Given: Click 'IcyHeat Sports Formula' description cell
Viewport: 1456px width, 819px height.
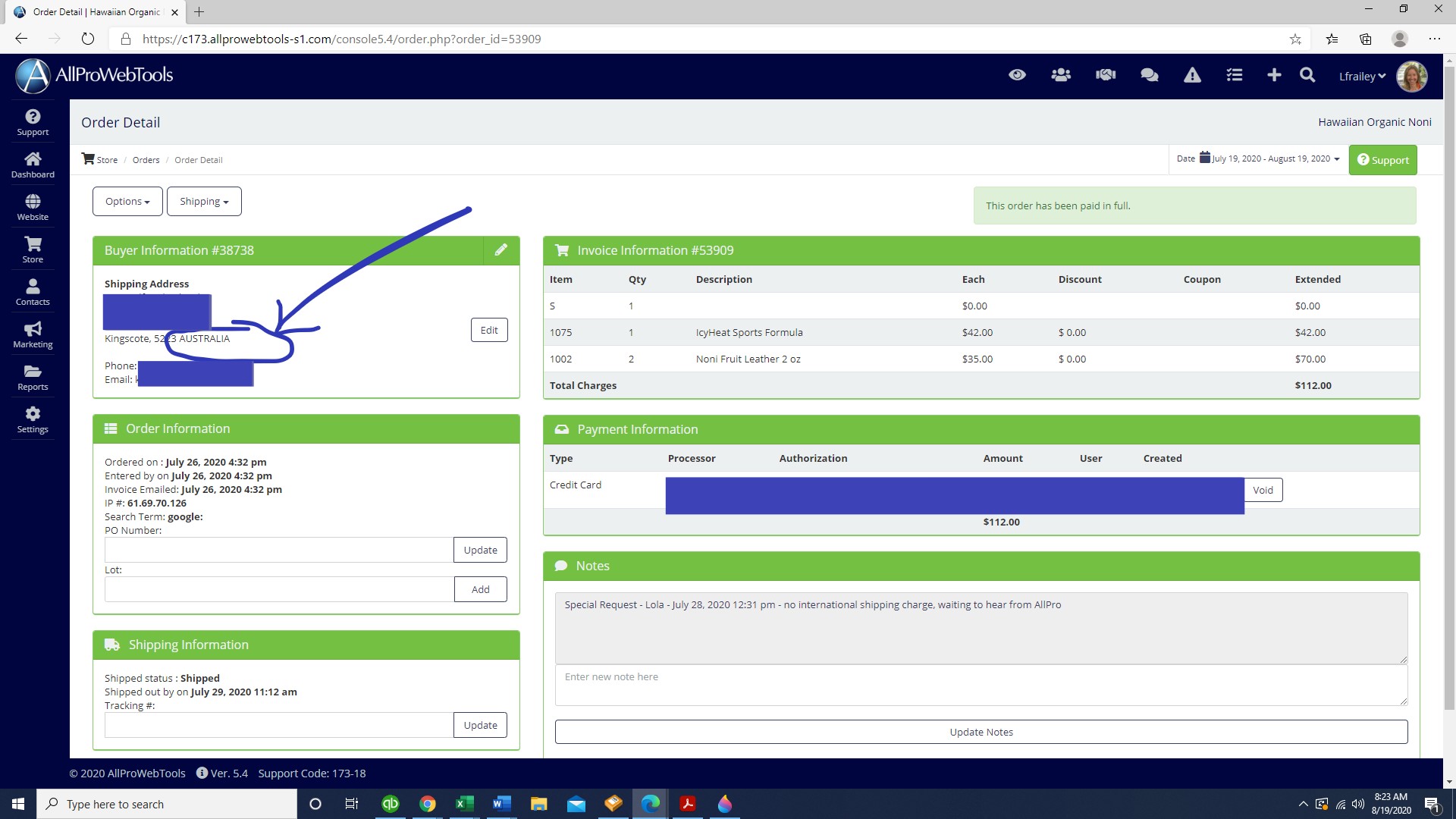Looking at the screenshot, I should pos(749,333).
